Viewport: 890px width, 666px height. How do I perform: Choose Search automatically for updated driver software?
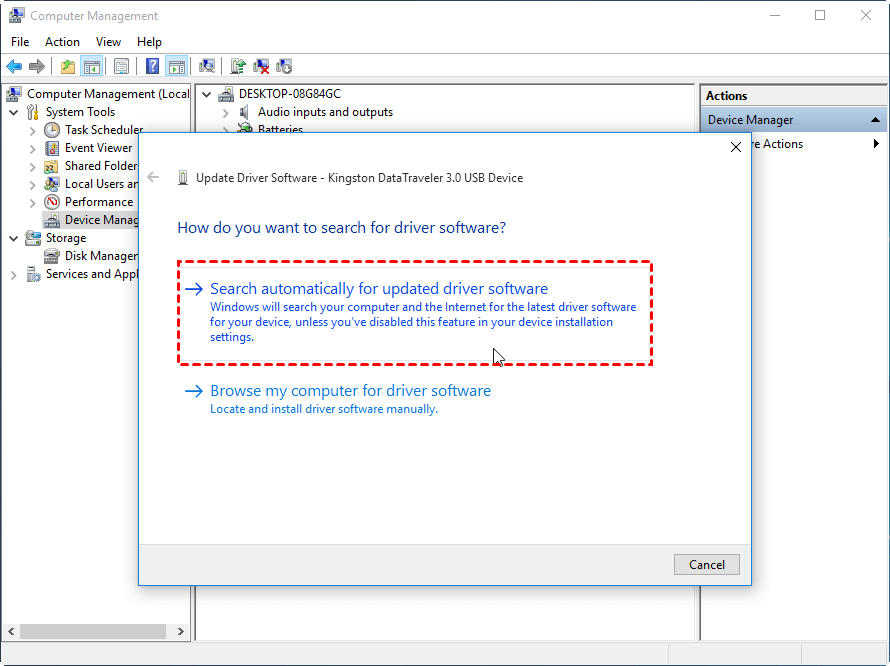[415, 313]
